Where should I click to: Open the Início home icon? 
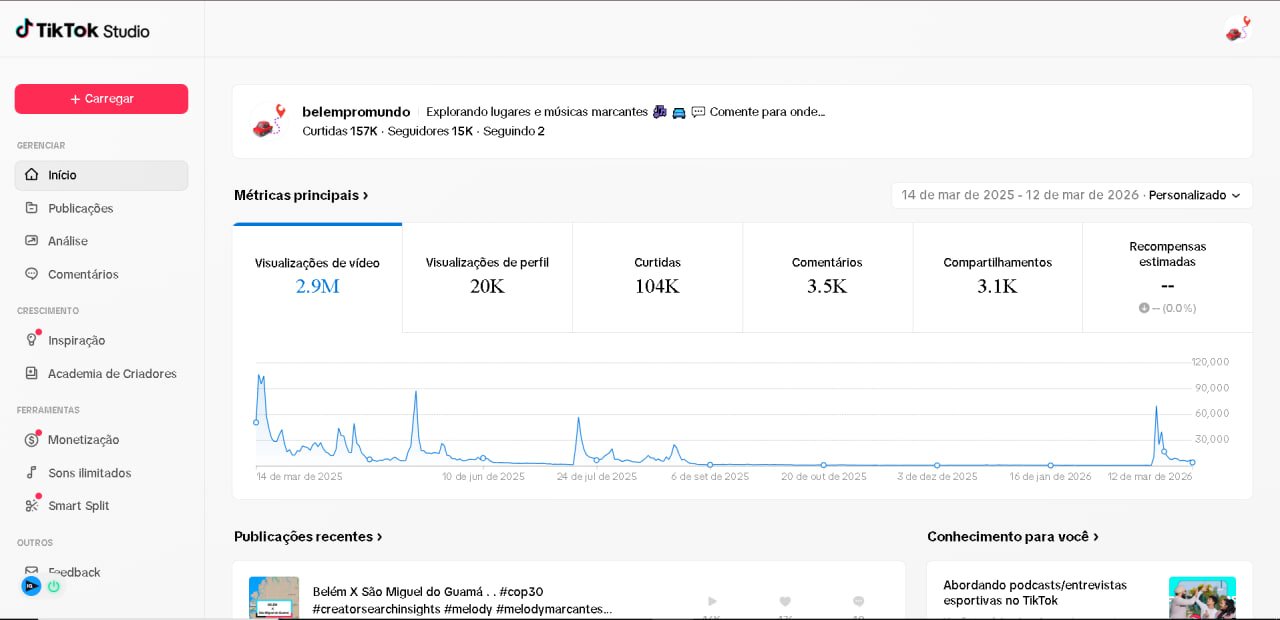[32, 175]
